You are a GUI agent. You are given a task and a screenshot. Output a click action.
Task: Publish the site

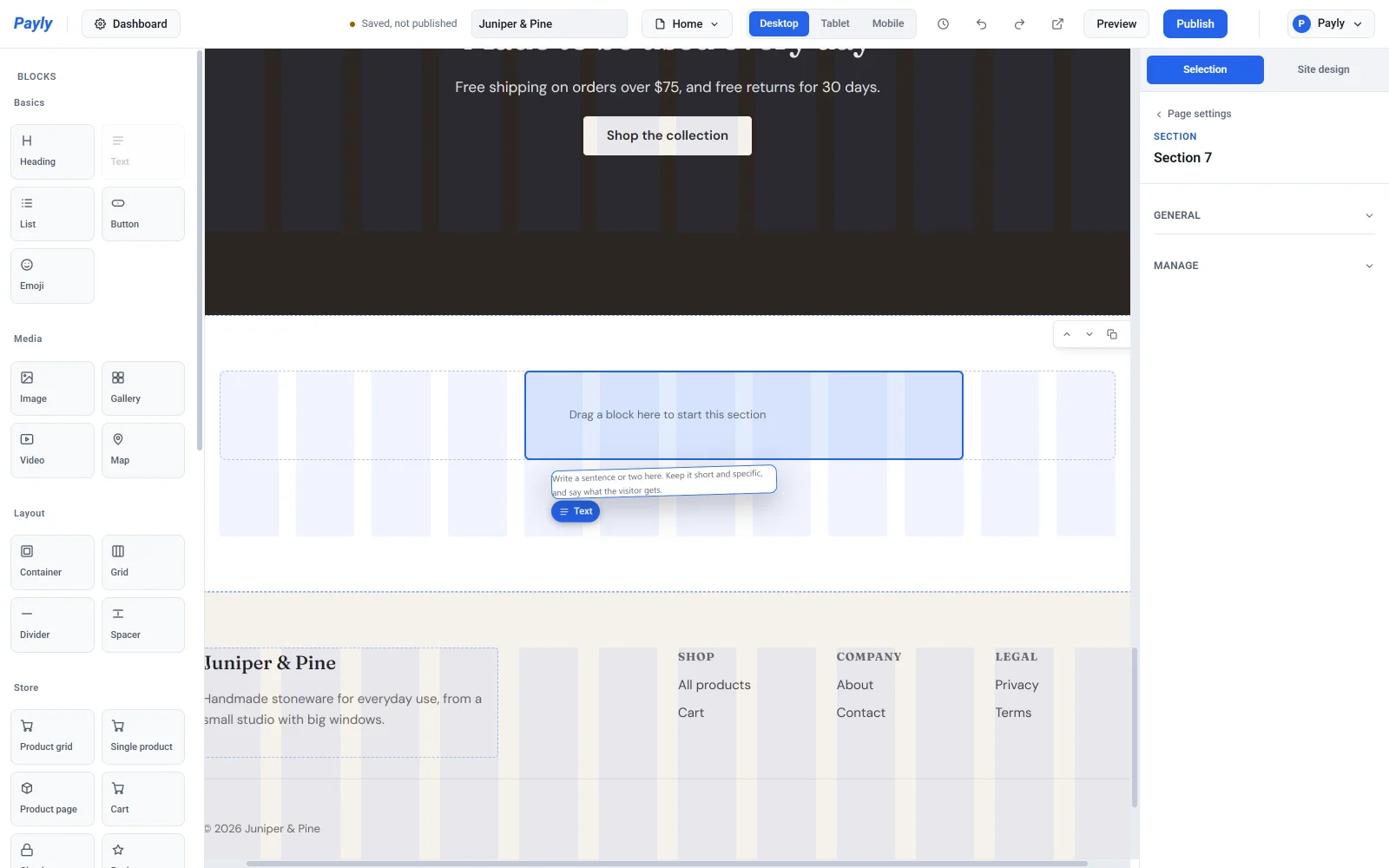tap(1195, 24)
